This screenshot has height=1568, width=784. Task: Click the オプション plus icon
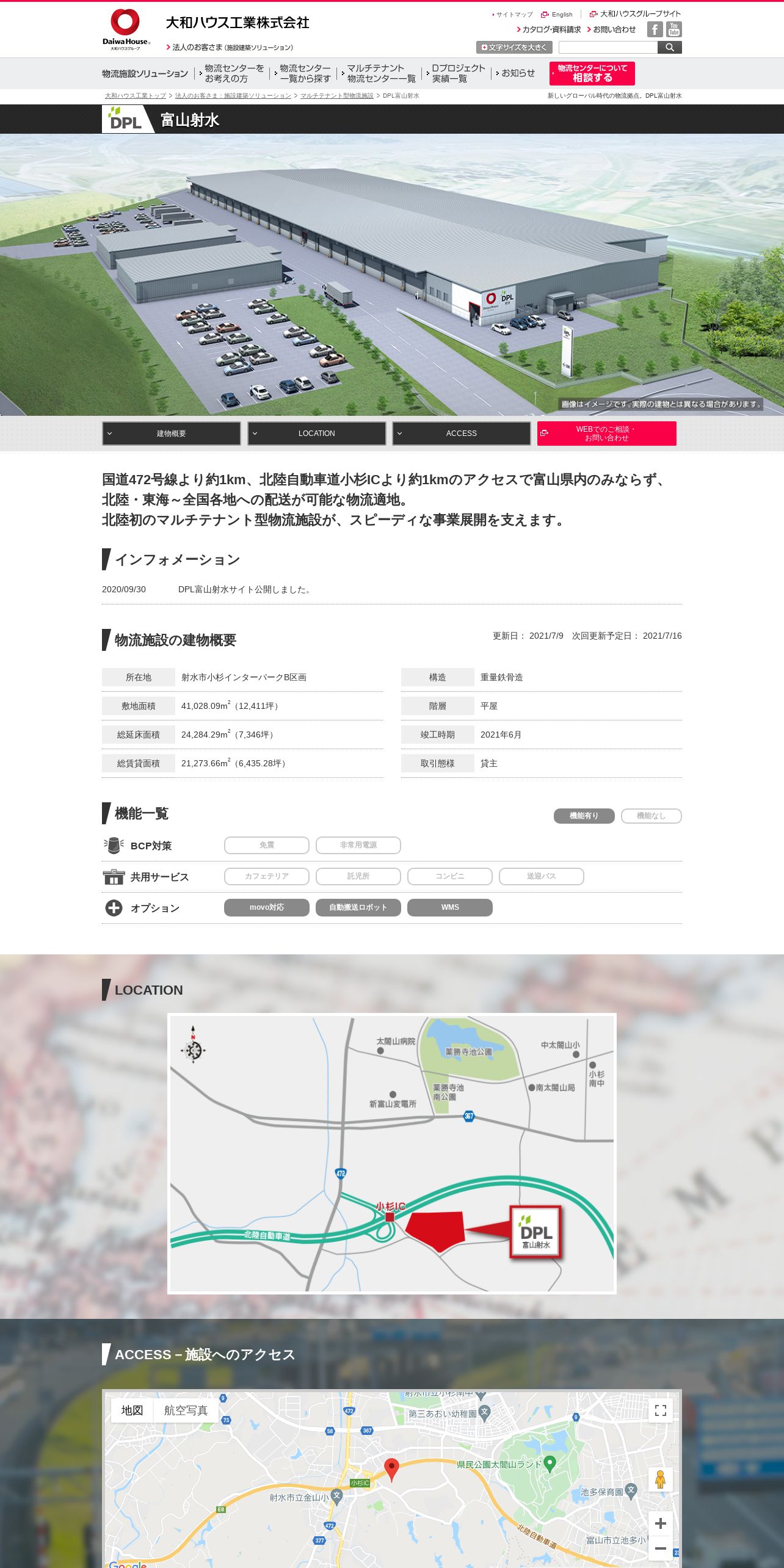coord(114,908)
